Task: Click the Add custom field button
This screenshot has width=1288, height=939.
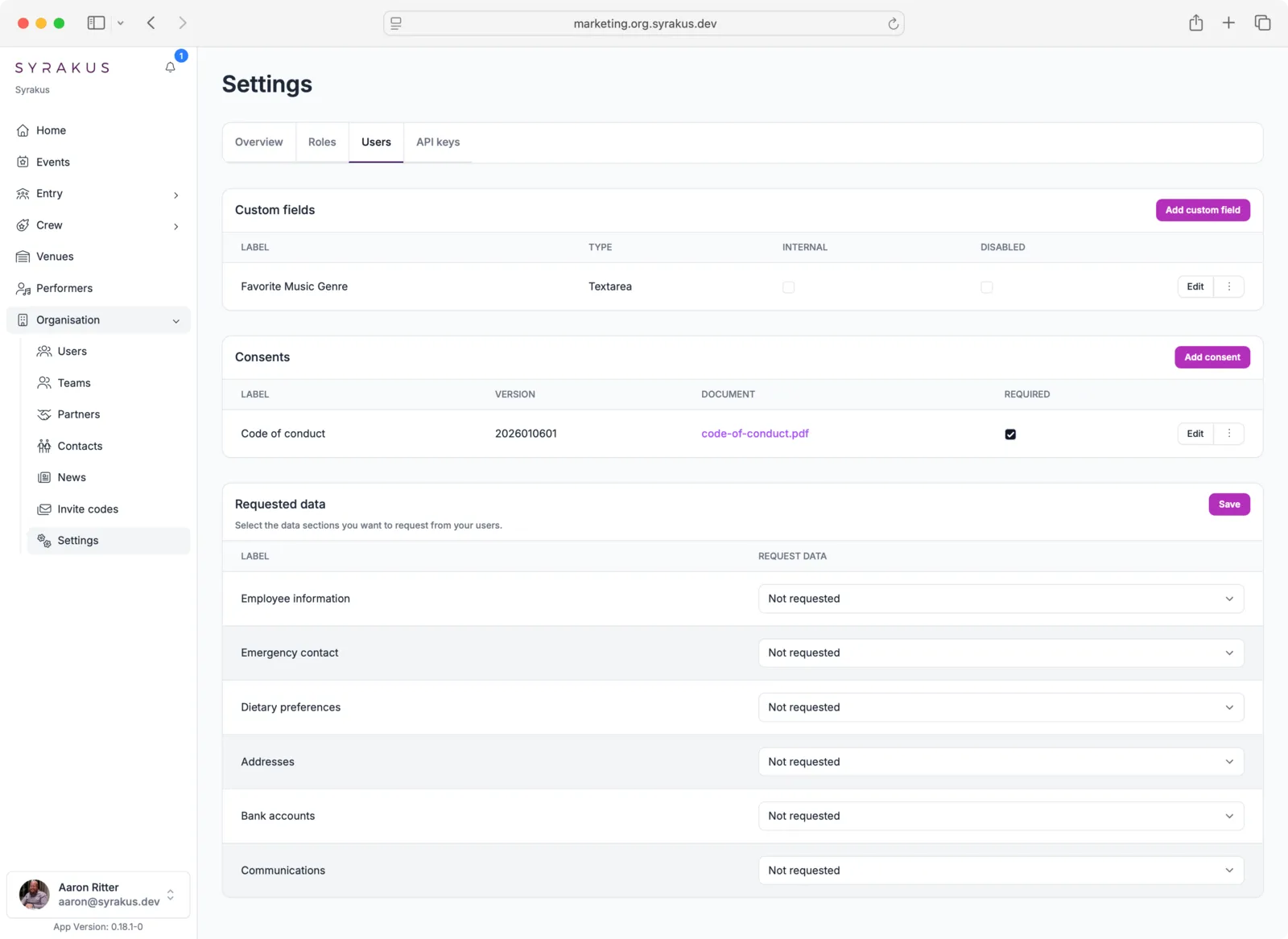Action: pos(1202,210)
